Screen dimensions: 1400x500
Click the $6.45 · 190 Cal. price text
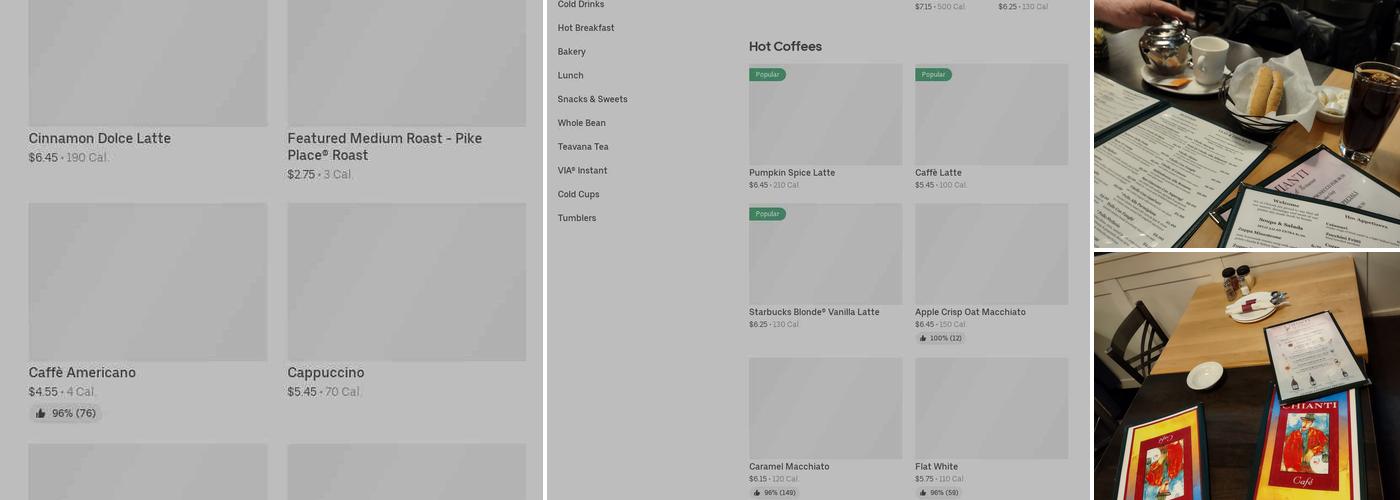point(69,158)
